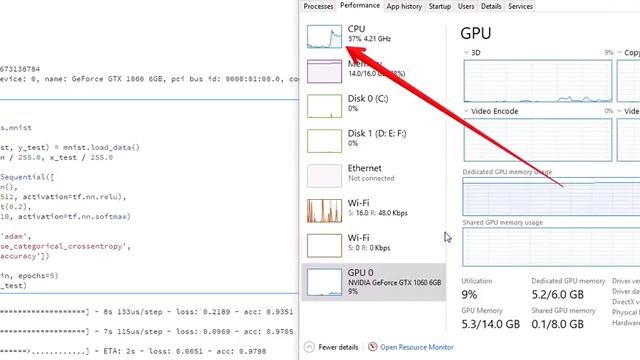Screen dimensions: 640x360
Task: Click the Fewer details chevron icon
Action: [x=309, y=347]
